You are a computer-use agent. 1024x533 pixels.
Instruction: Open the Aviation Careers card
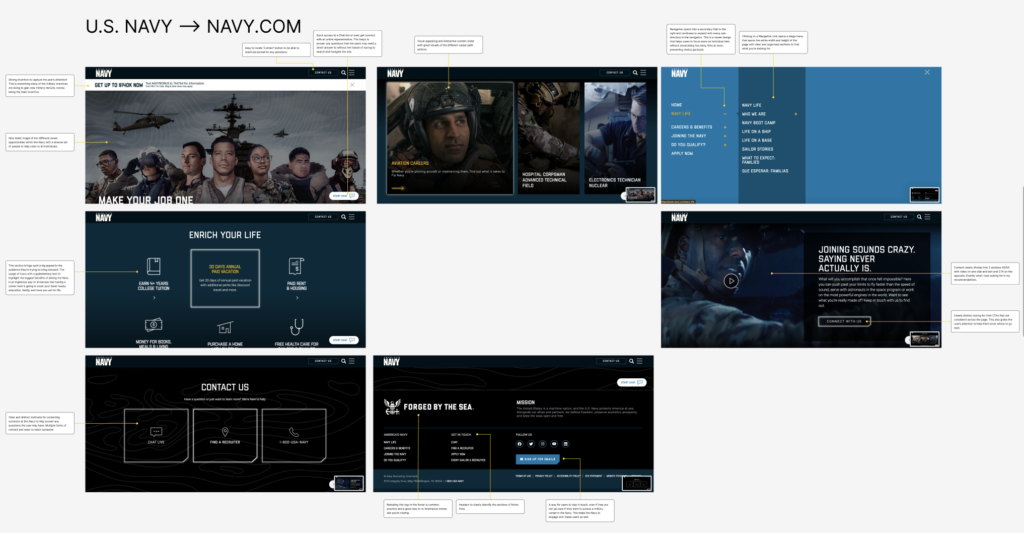pos(449,138)
